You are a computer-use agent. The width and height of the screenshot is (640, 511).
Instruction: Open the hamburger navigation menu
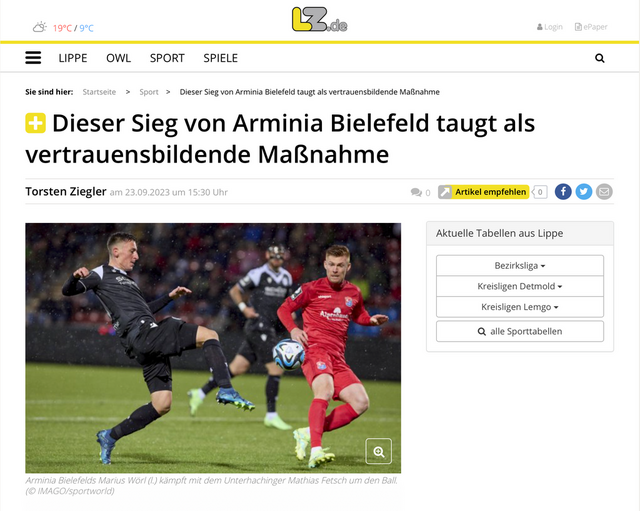(33, 58)
